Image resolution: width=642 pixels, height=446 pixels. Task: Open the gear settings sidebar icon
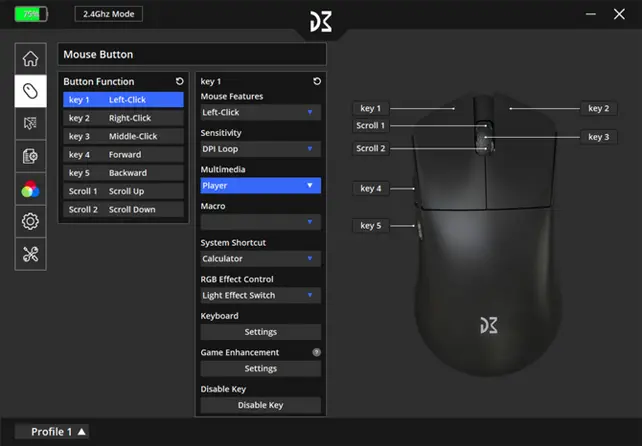tap(30, 221)
